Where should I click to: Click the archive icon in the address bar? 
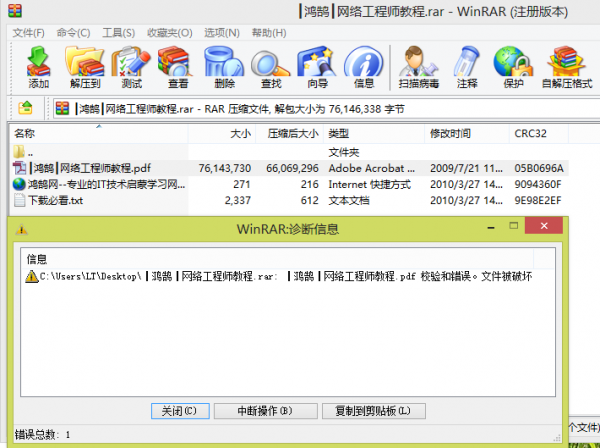(62, 109)
